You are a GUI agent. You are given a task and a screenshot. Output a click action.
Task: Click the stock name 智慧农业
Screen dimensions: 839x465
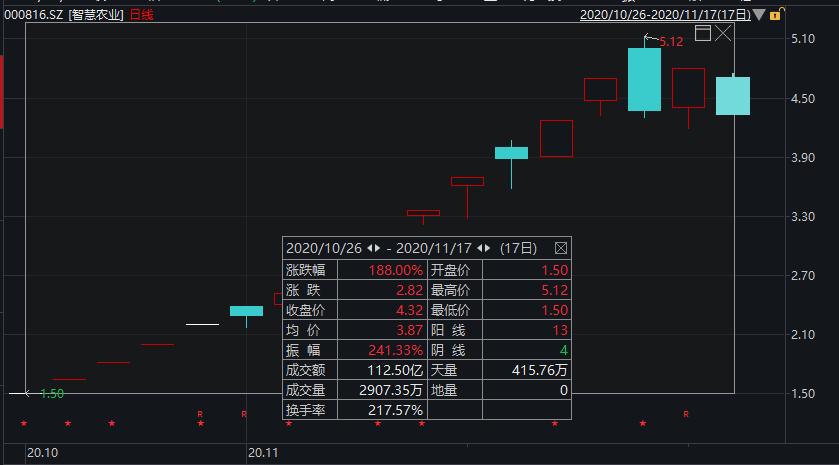(97, 15)
